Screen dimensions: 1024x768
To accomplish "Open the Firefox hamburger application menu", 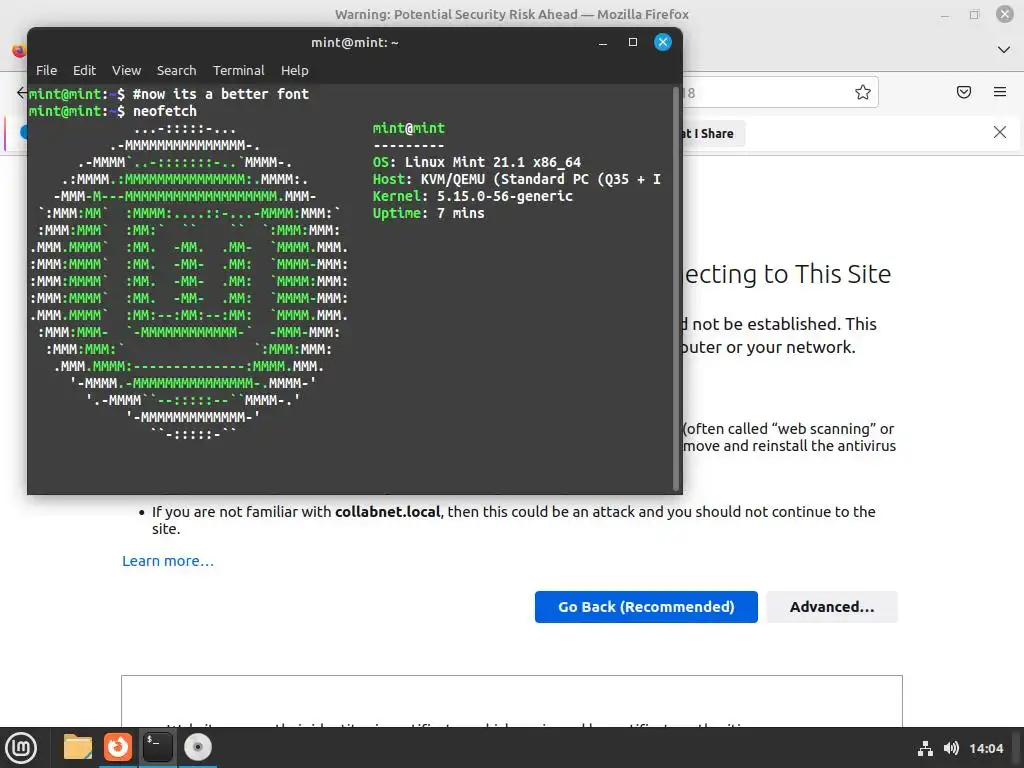I will click(1000, 92).
